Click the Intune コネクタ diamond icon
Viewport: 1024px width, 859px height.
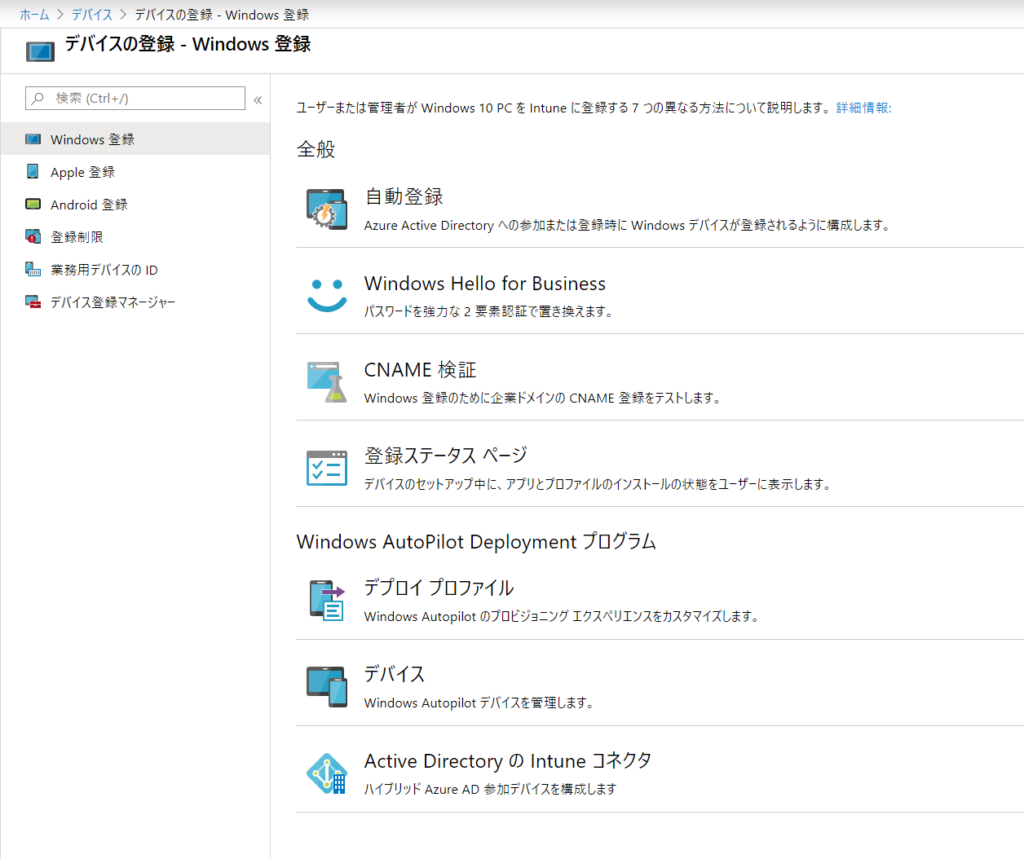tap(327, 773)
